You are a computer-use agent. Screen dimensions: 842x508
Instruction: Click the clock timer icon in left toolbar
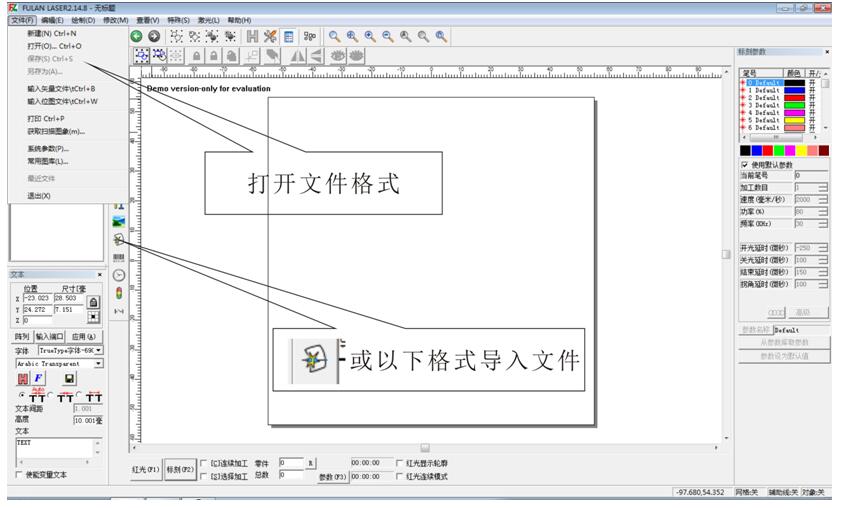tap(119, 274)
